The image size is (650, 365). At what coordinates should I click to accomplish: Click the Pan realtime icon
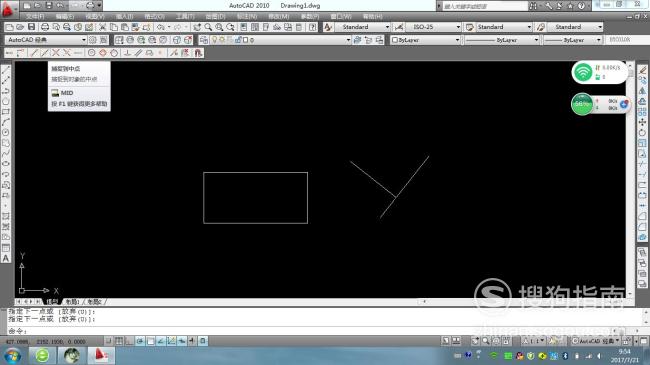coord(197,27)
